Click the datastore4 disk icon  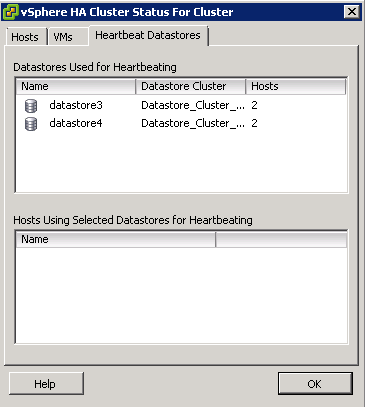pos(31,124)
